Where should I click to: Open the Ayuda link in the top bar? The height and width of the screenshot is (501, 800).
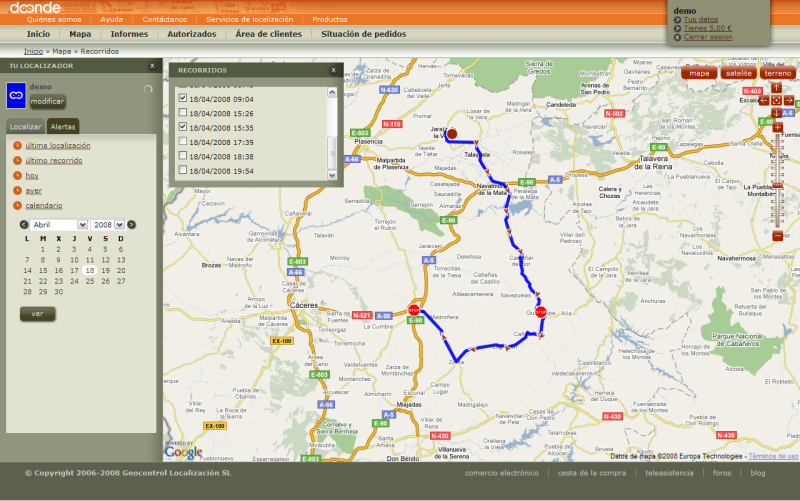pyautogui.click(x=112, y=19)
